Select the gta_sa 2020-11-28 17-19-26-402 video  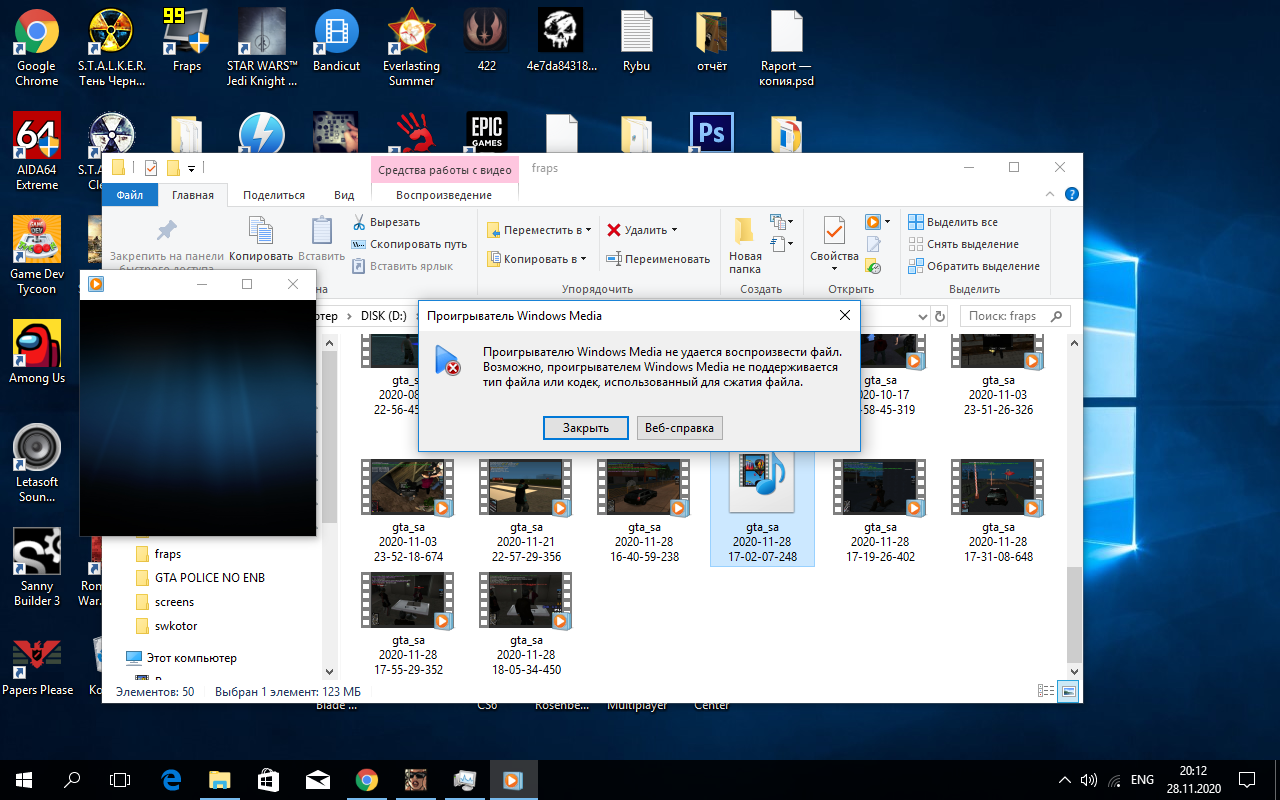click(880, 512)
